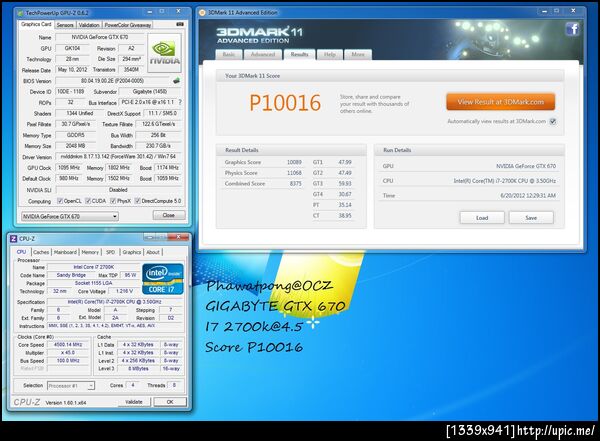Click the Save button in Run Details
This screenshot has height=441, width=600.
click(x=531, y=218)
